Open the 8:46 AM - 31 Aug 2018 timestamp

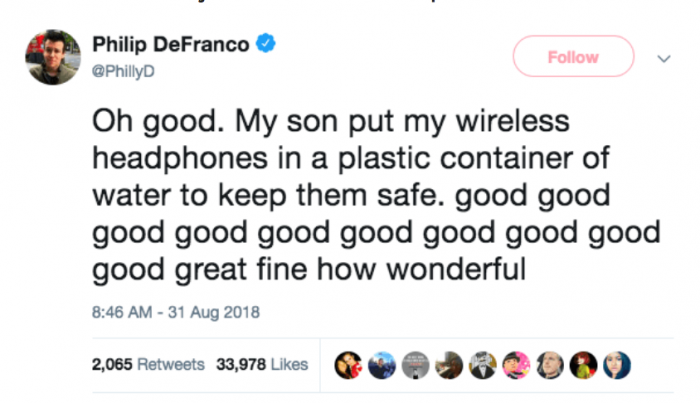tap(175, 312)
